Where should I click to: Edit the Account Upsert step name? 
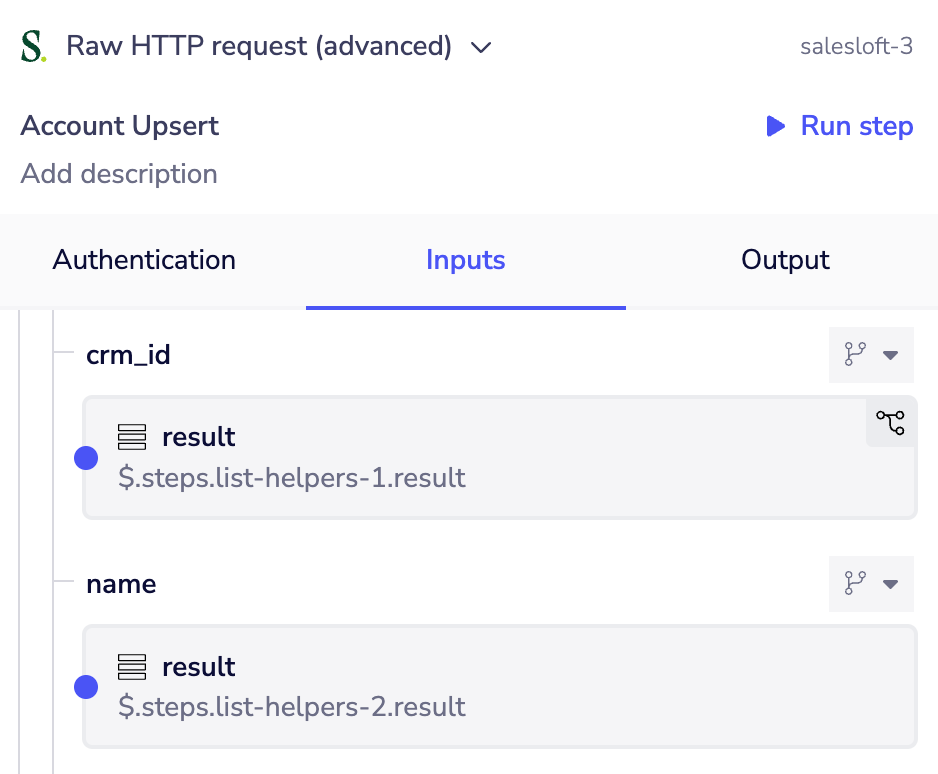click(x=120, y=126)
